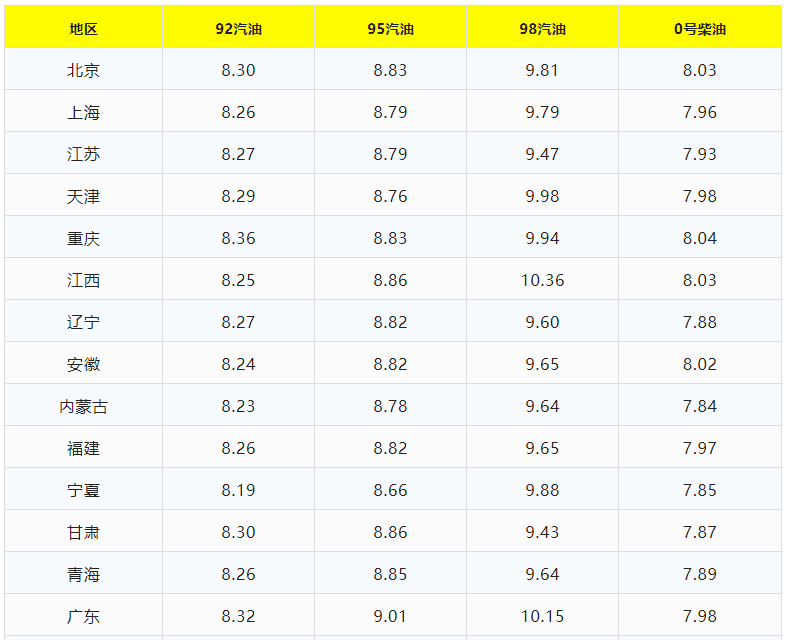Click 宁夏 0号柴油 price 7.85
The image size is (786, 640).
(700, 491)
